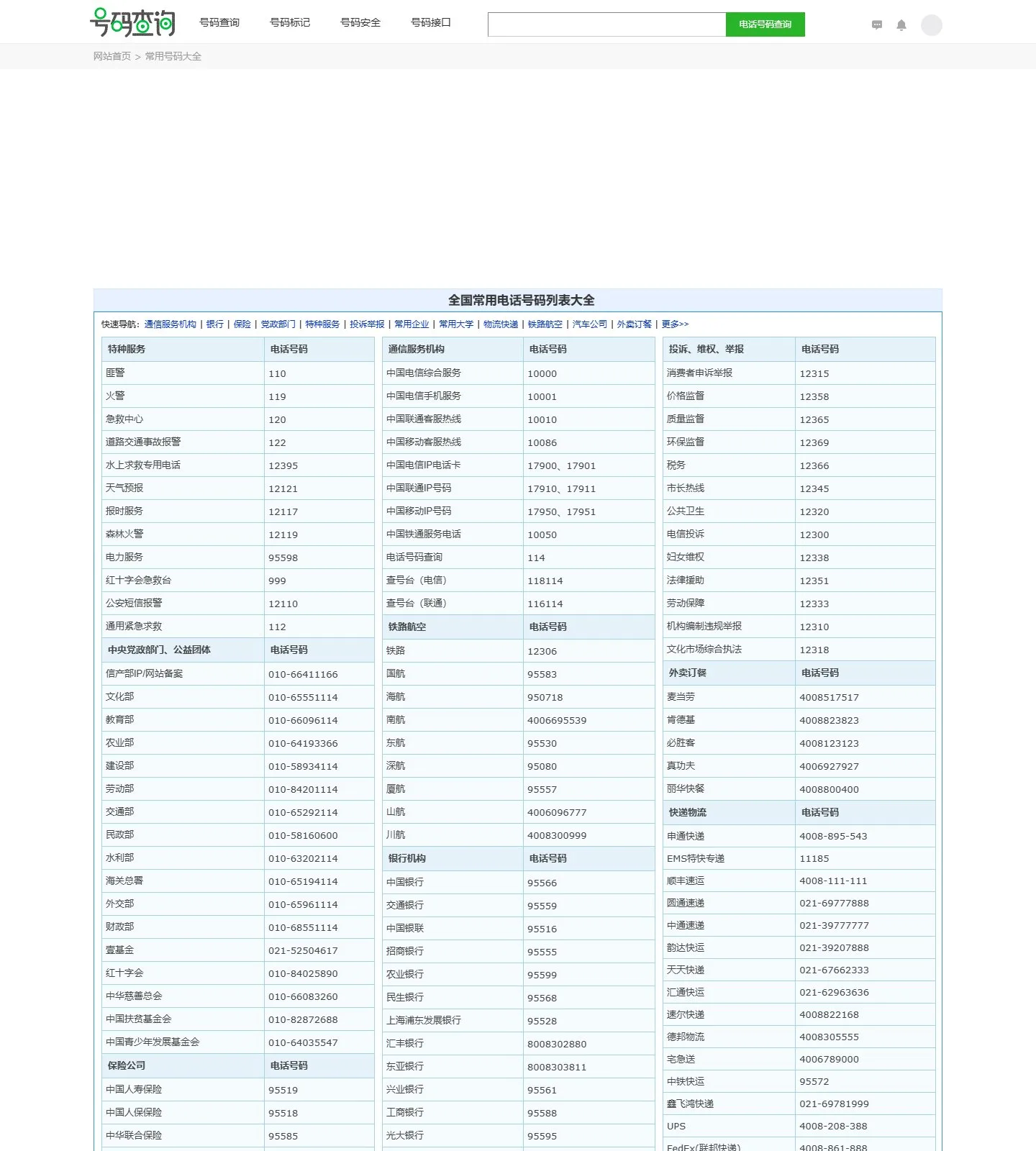Select the 中国人保保险 number 95518

pyautogui.click(x=283, y=1113)
